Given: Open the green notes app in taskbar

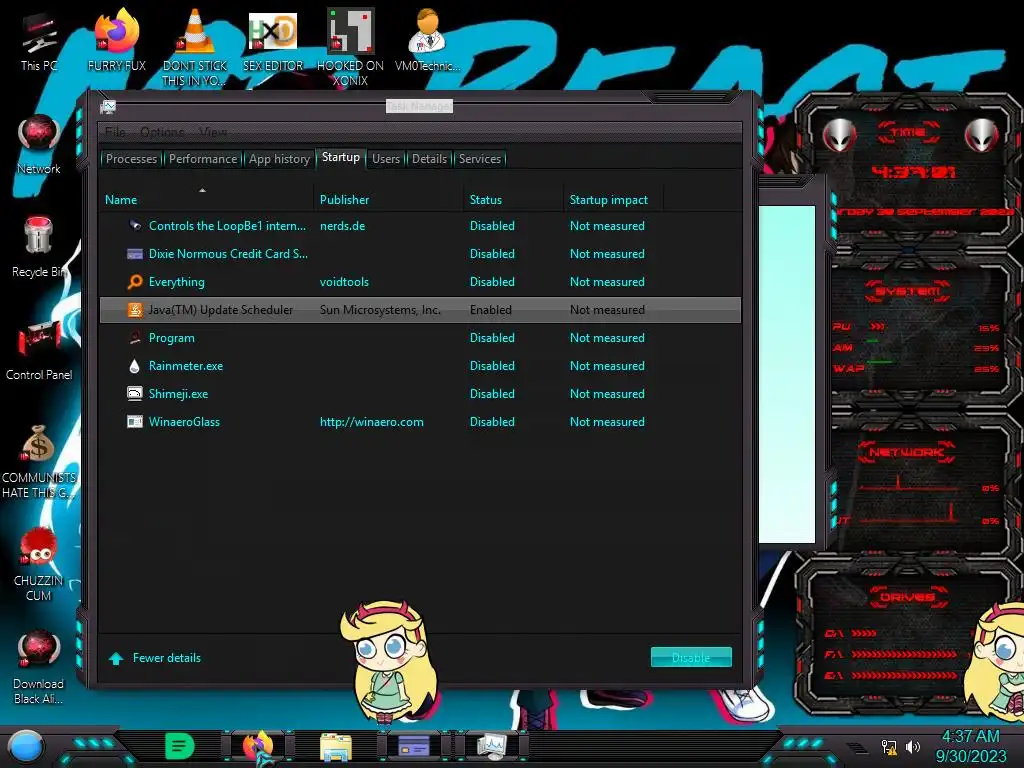Looking at the screenshot, I should pyautogui.click(x=180, y=746).
